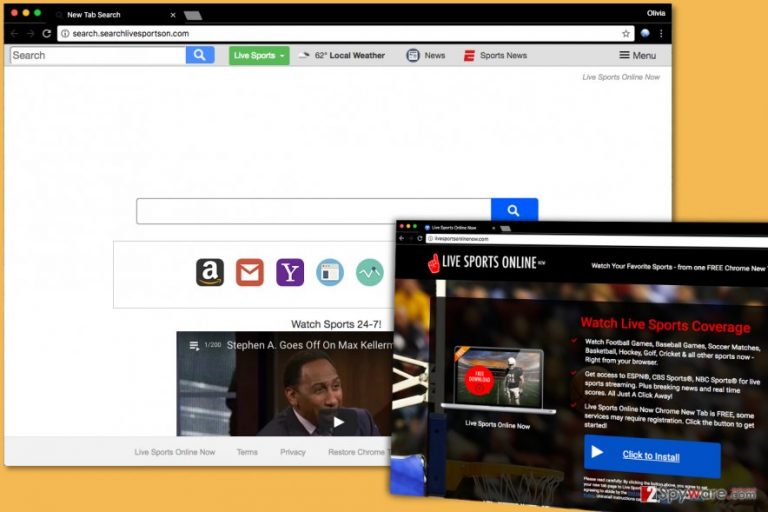The width and height of the screenshot is (768, 512).
Task: Open Sports News toolbar link
Action: coord(495,55)
